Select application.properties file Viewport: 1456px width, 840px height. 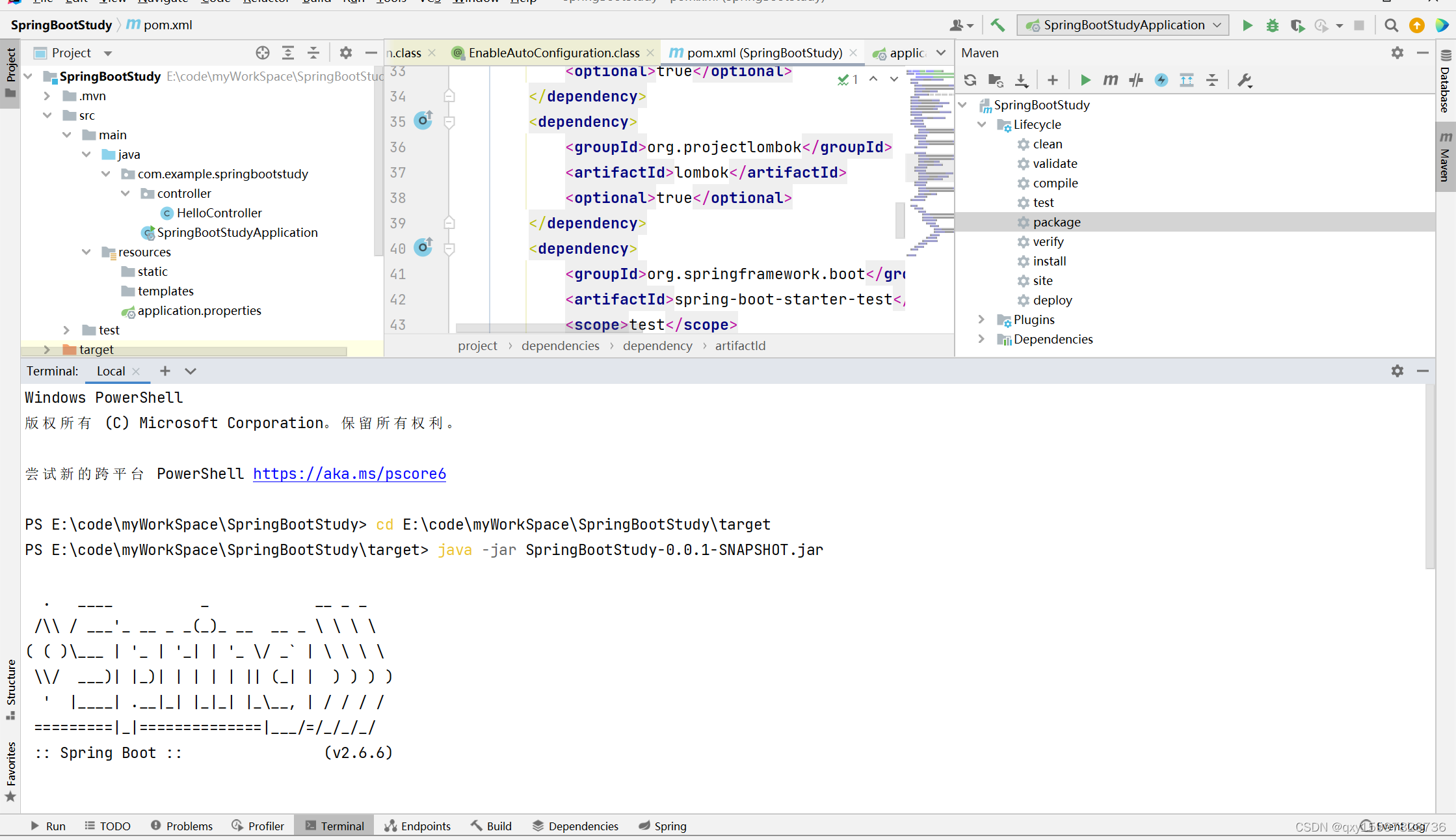click(x=199, y=310)
